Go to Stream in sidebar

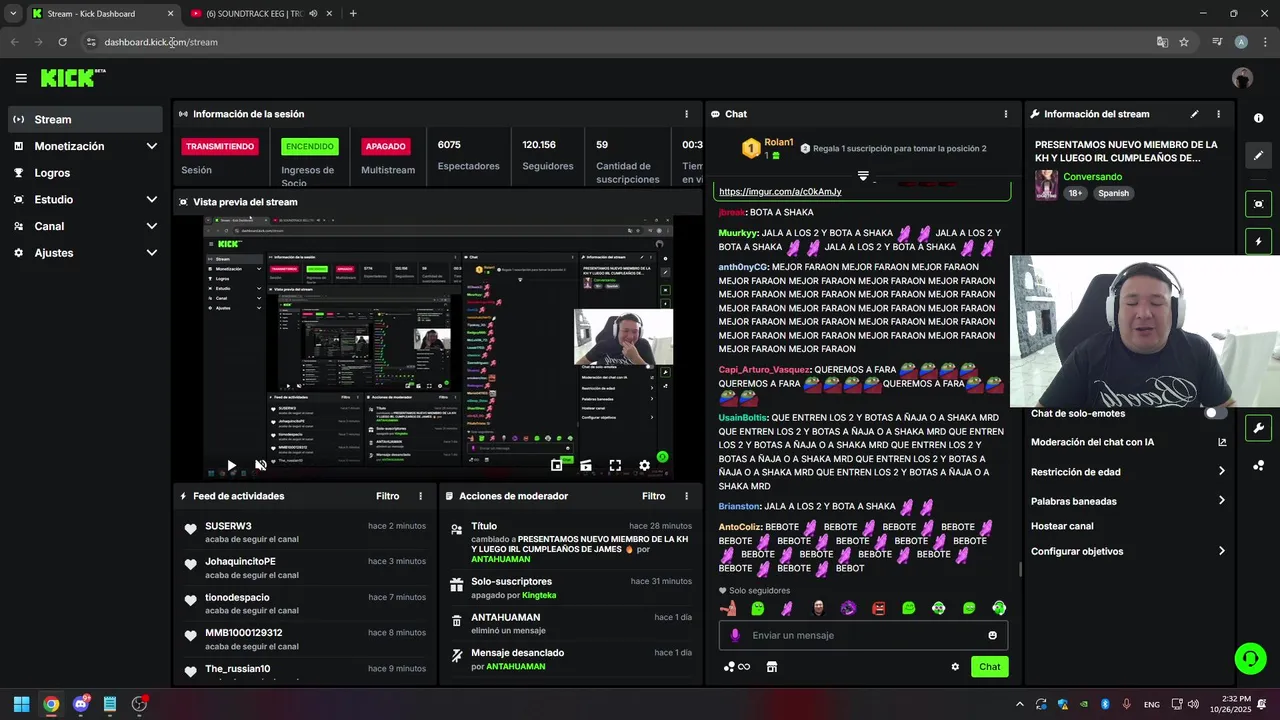(x=85, y=119)
